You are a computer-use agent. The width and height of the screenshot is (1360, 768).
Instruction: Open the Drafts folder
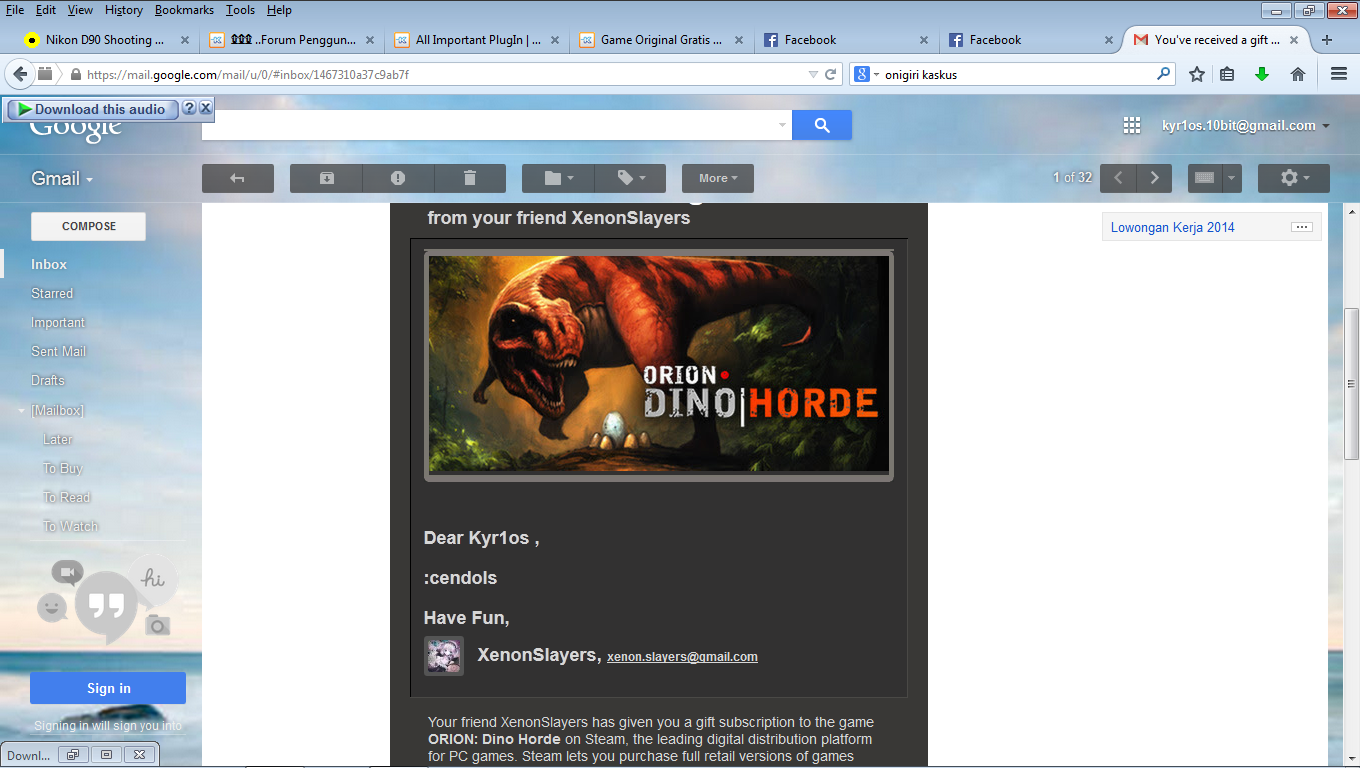point(48,380)
